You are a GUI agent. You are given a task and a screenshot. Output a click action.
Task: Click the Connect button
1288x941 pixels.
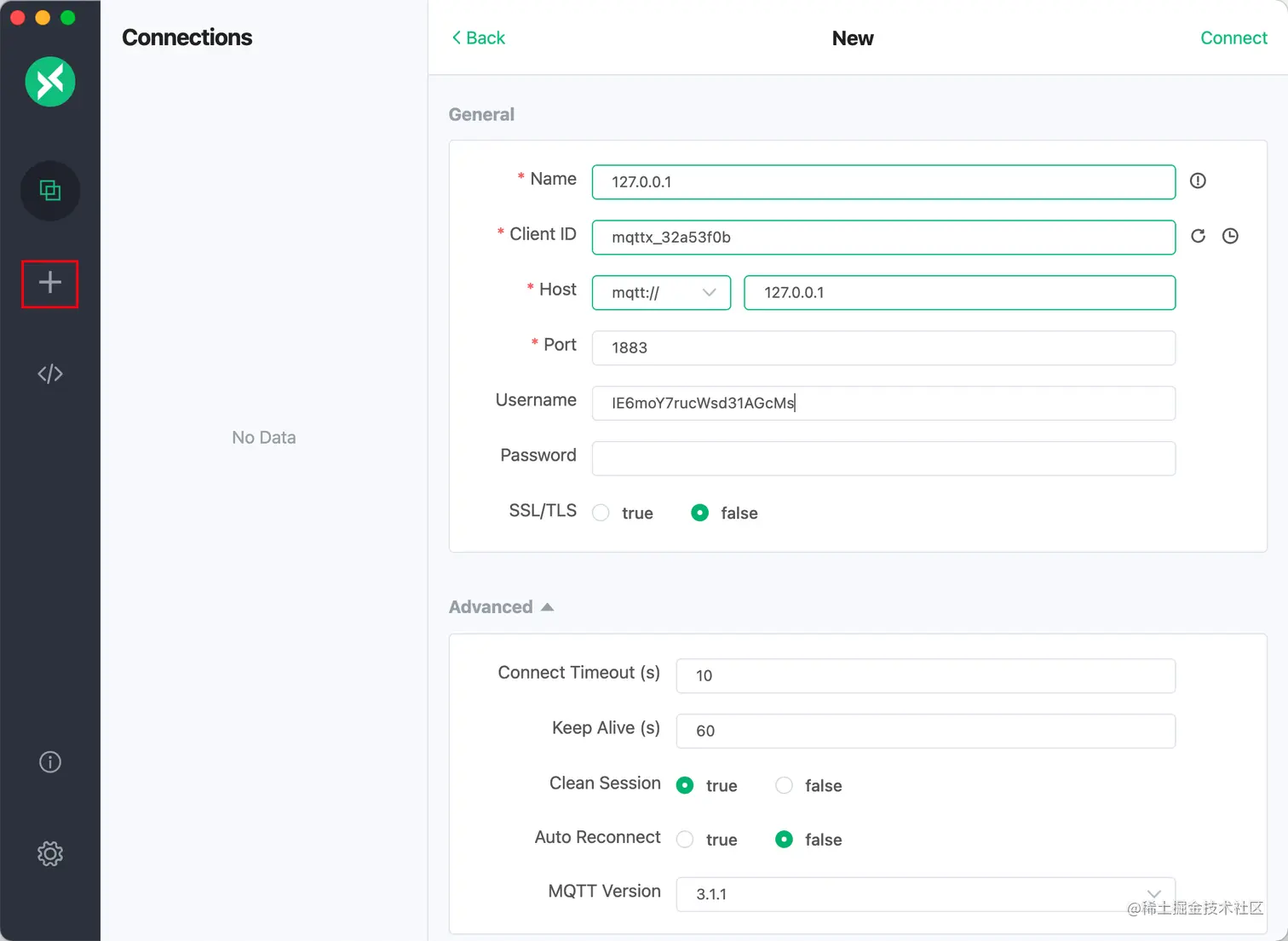point(1233,37)
